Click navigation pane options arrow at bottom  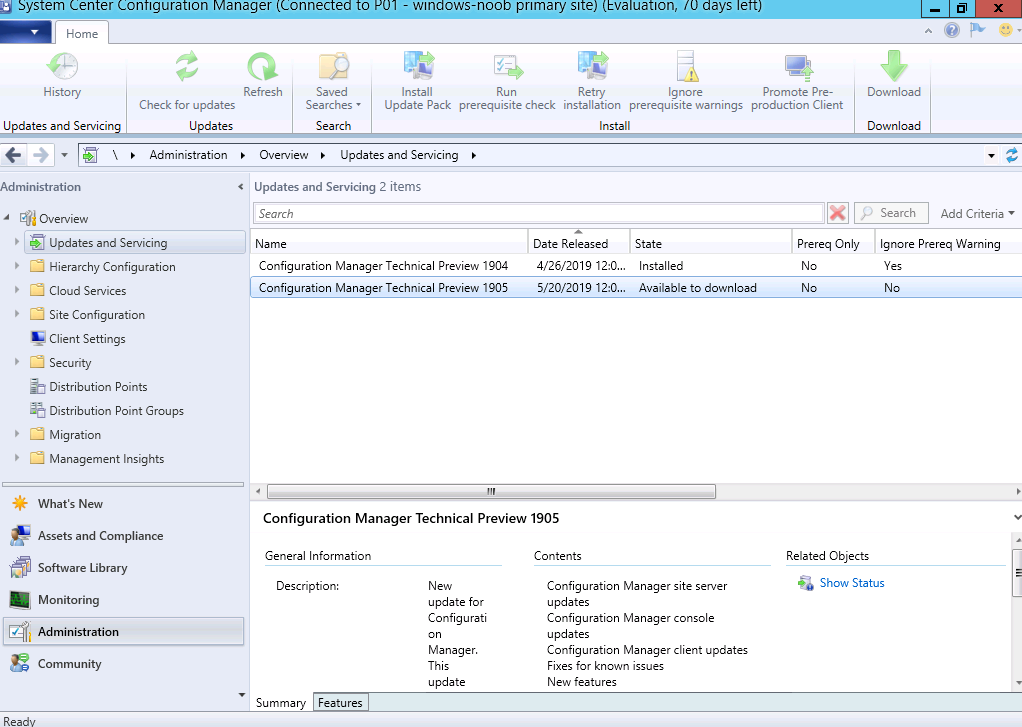pyautogui.click(x=242, y=695)
